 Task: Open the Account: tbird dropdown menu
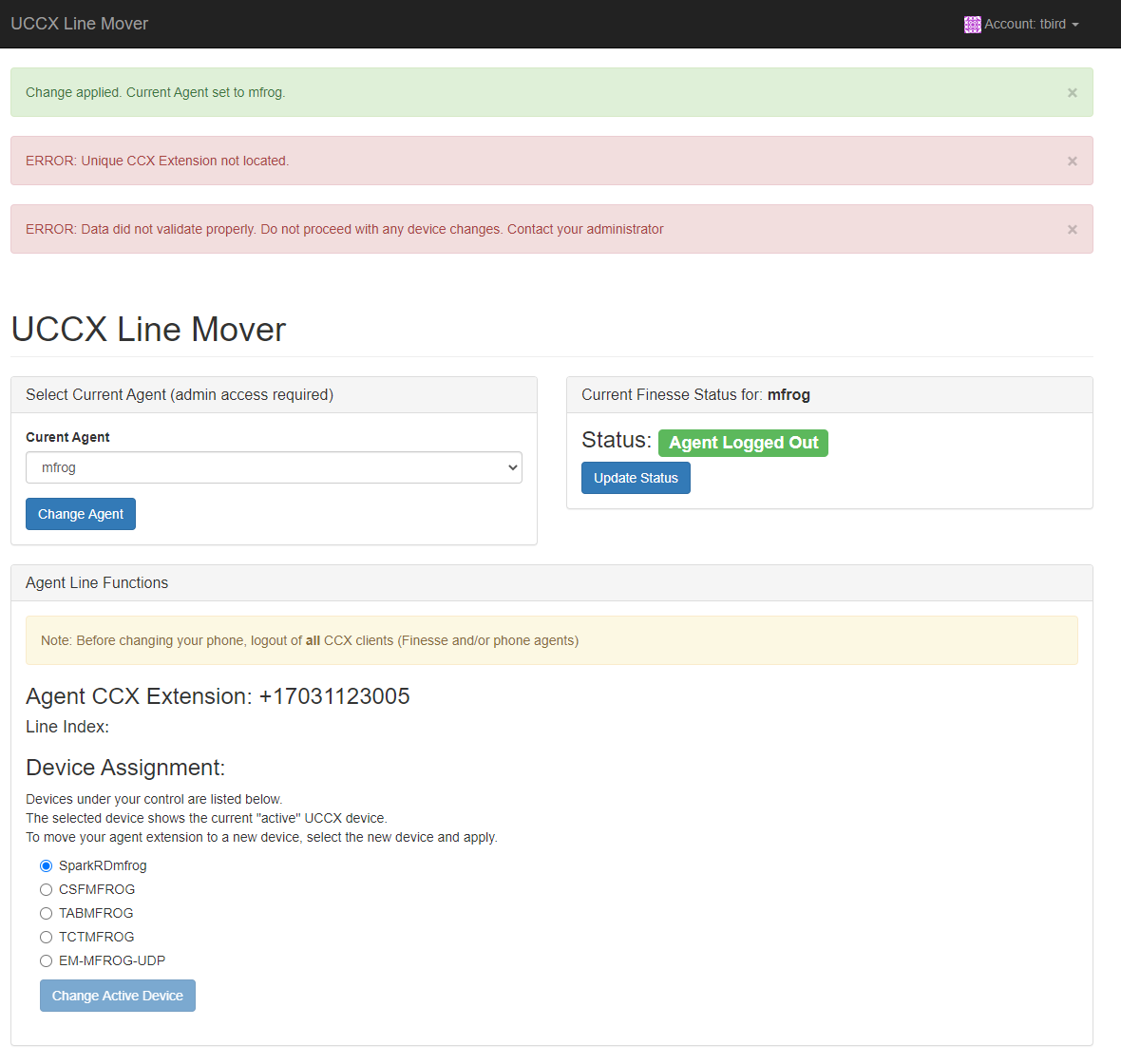point(1021,25)
